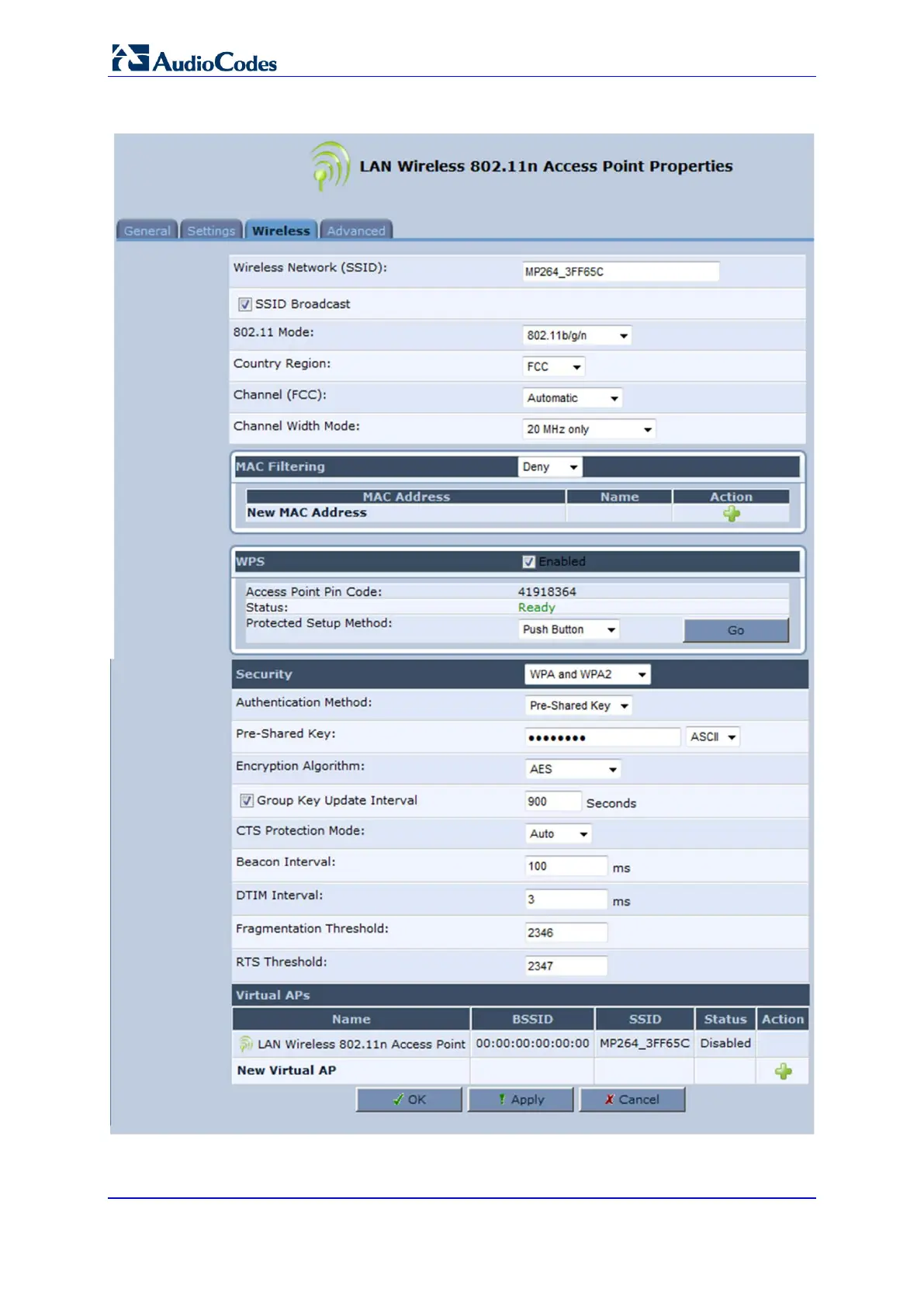Open the 802.11 Mode dropdown
This screenshot has width=924, height=1306.
click(x=577, y=335)
